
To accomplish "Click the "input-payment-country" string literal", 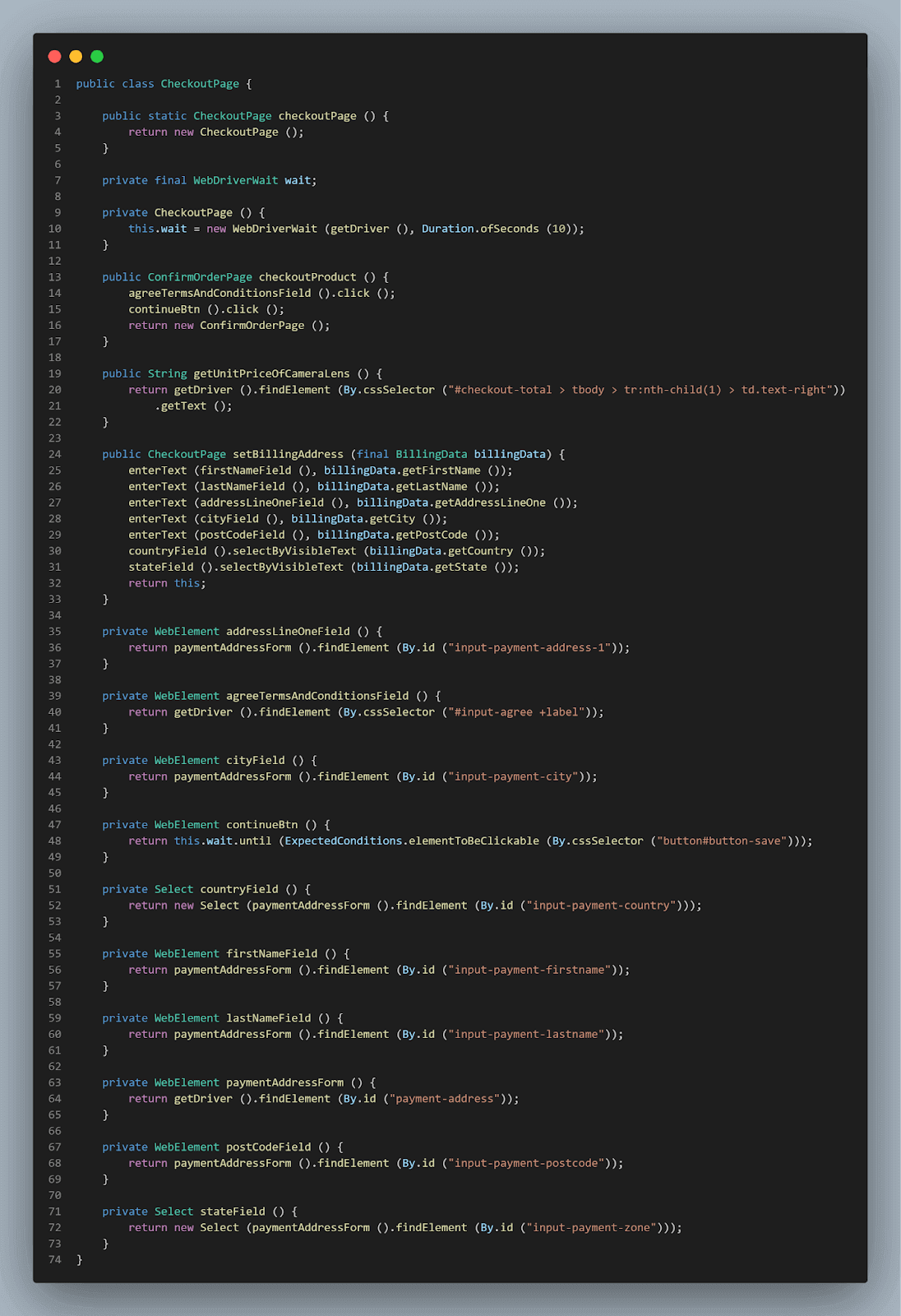I will pyautogui.click(x=604, y=905).
